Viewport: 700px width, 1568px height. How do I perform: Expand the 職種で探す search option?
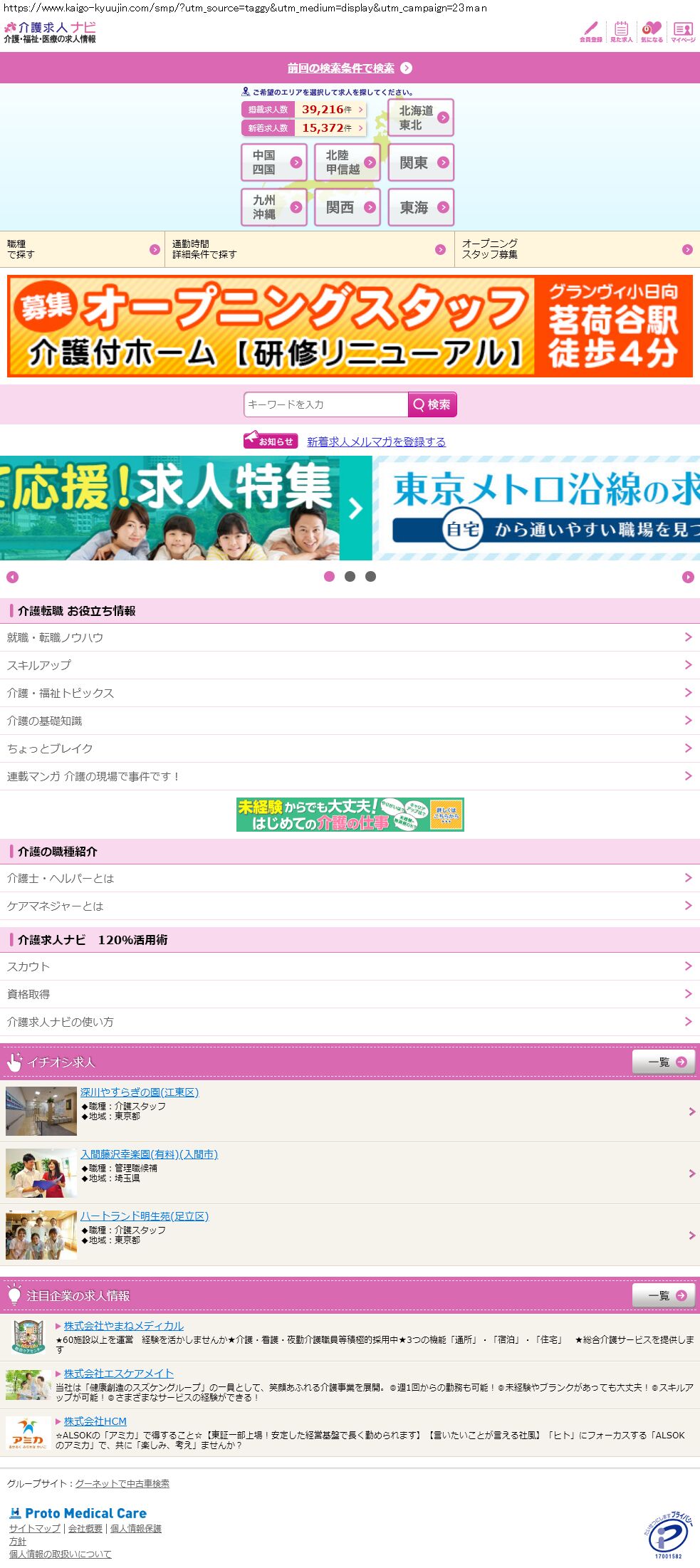click(82, 249)
